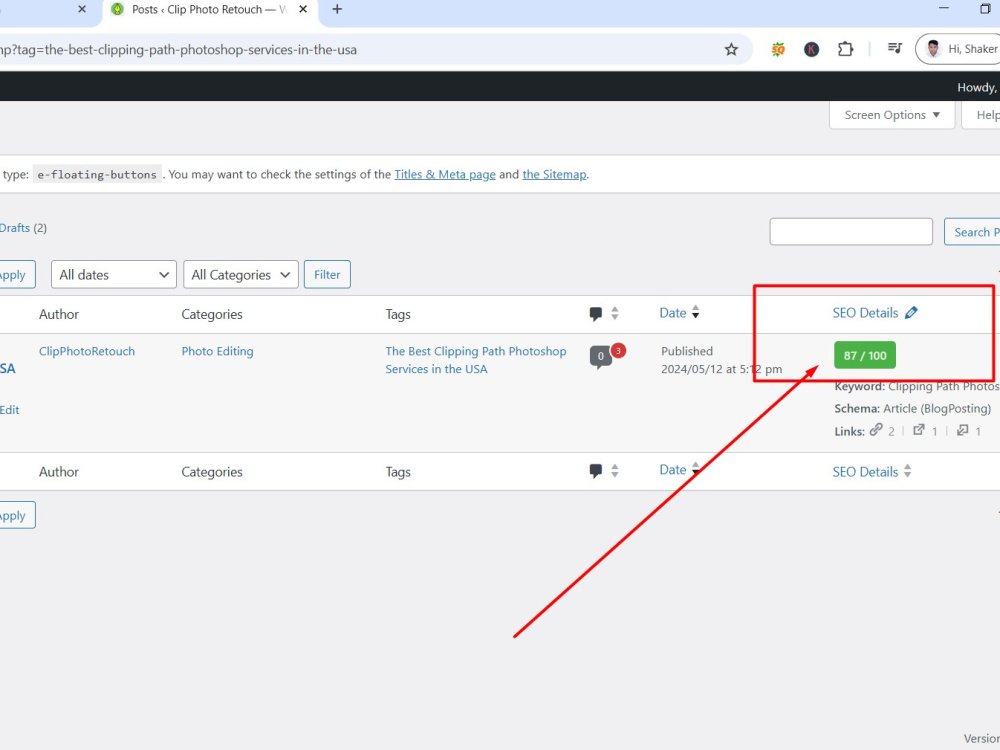Open the All Categories dropdown
Viewport: 1000px width, 750px height.
(240, 274)
